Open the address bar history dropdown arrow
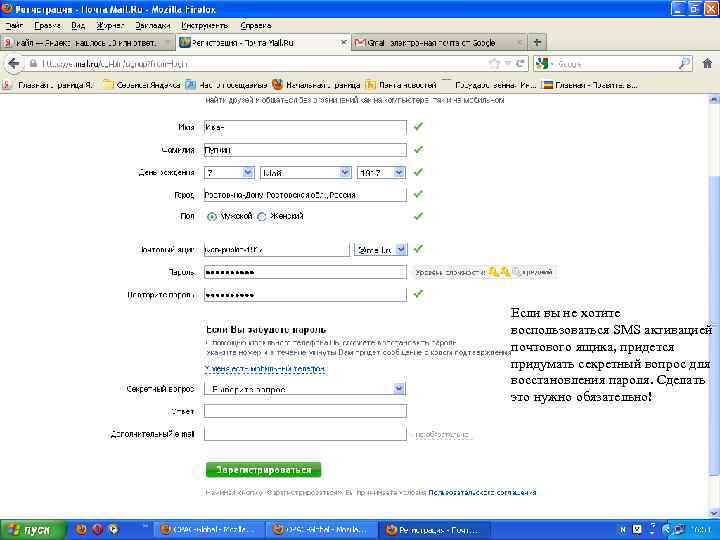This screenshot has width=720, height=540. [508, 63]
